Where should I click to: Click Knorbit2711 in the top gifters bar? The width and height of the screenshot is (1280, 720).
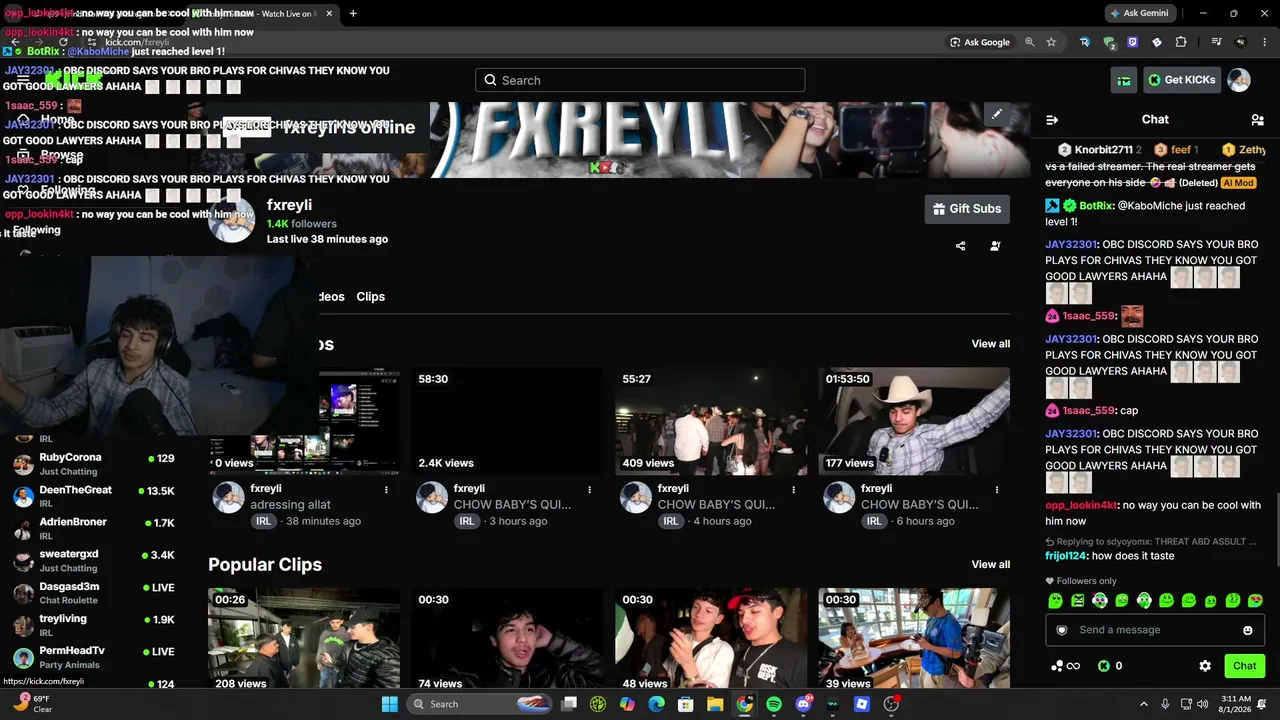coord(1104,150)
